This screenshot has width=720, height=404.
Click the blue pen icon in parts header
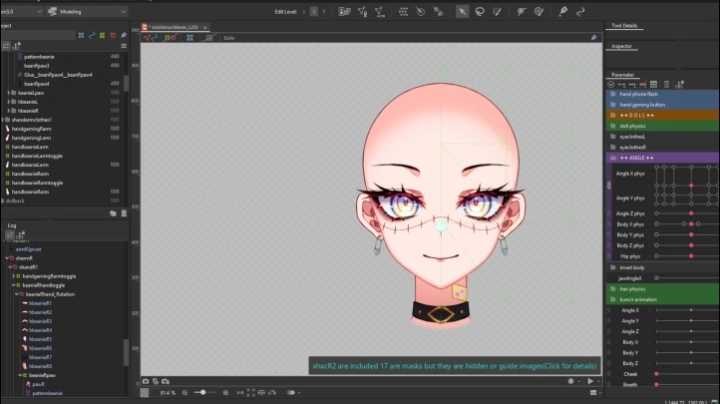(124, 35)
